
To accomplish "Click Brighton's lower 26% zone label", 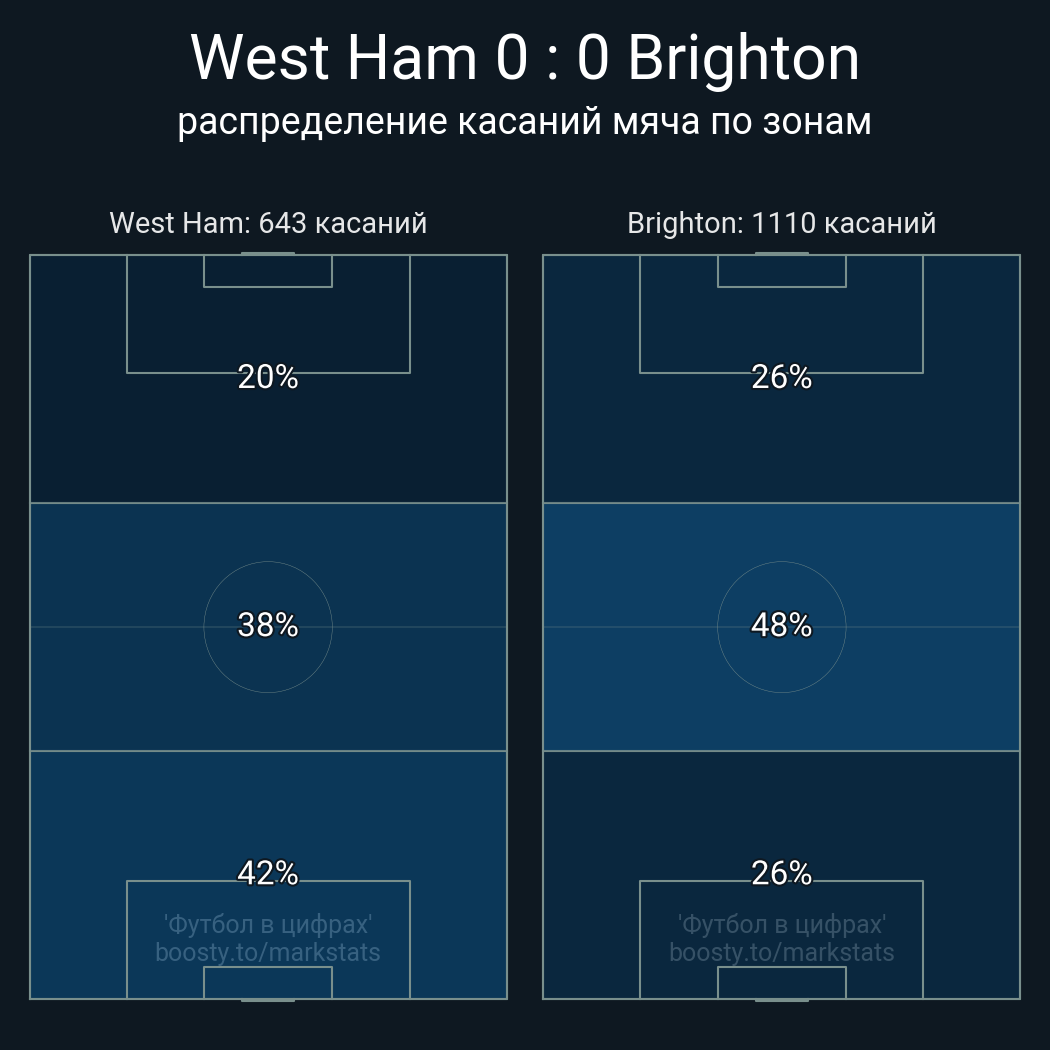I will (x=781, y=873).
